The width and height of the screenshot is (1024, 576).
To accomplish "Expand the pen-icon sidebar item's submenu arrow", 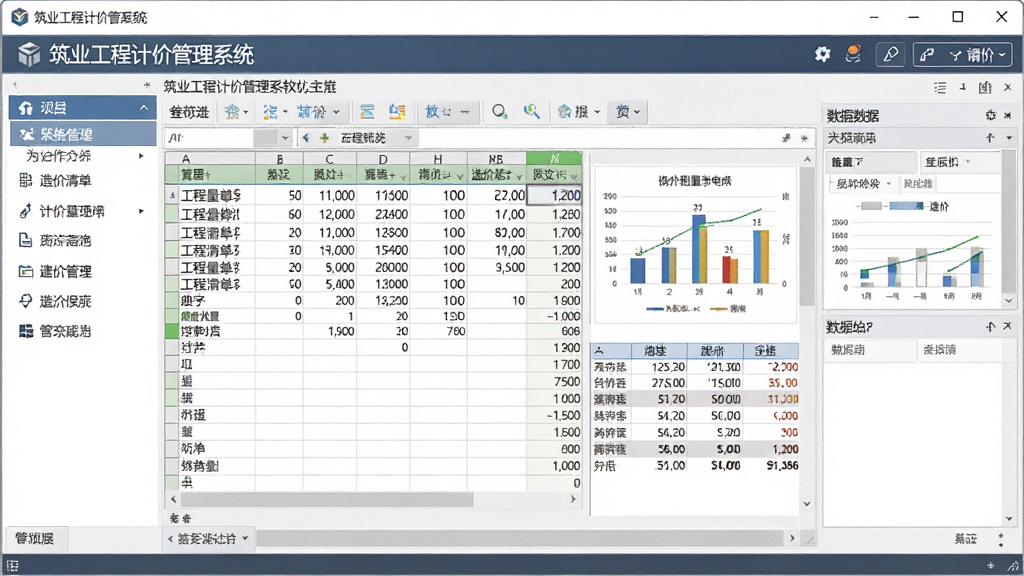I will (x=141, y=211).
